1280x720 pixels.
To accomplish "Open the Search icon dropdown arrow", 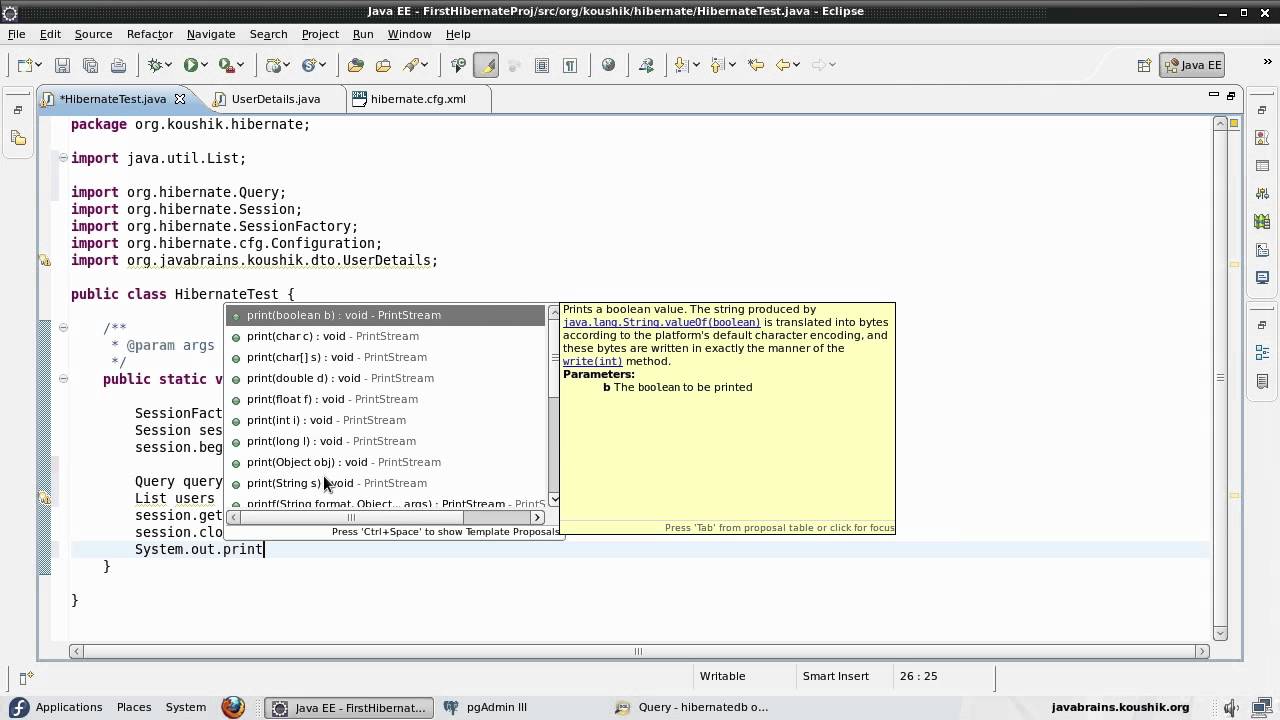I will pyautogui.click(x=425, y=65).
